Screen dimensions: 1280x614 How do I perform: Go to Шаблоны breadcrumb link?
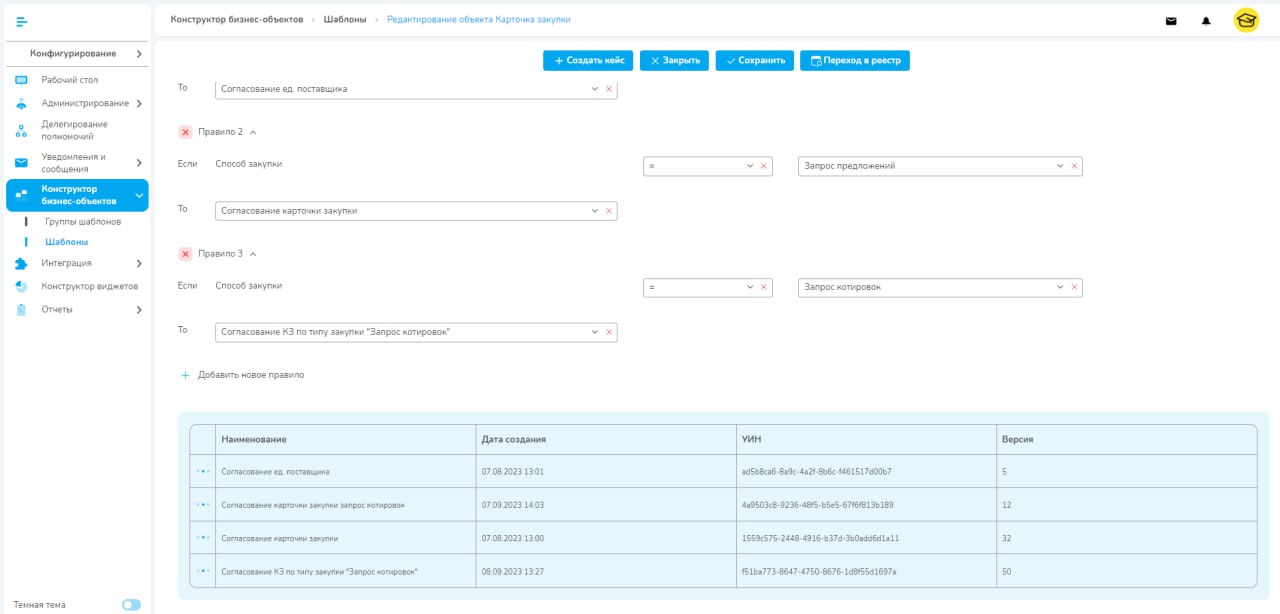(x=345, y=20)
